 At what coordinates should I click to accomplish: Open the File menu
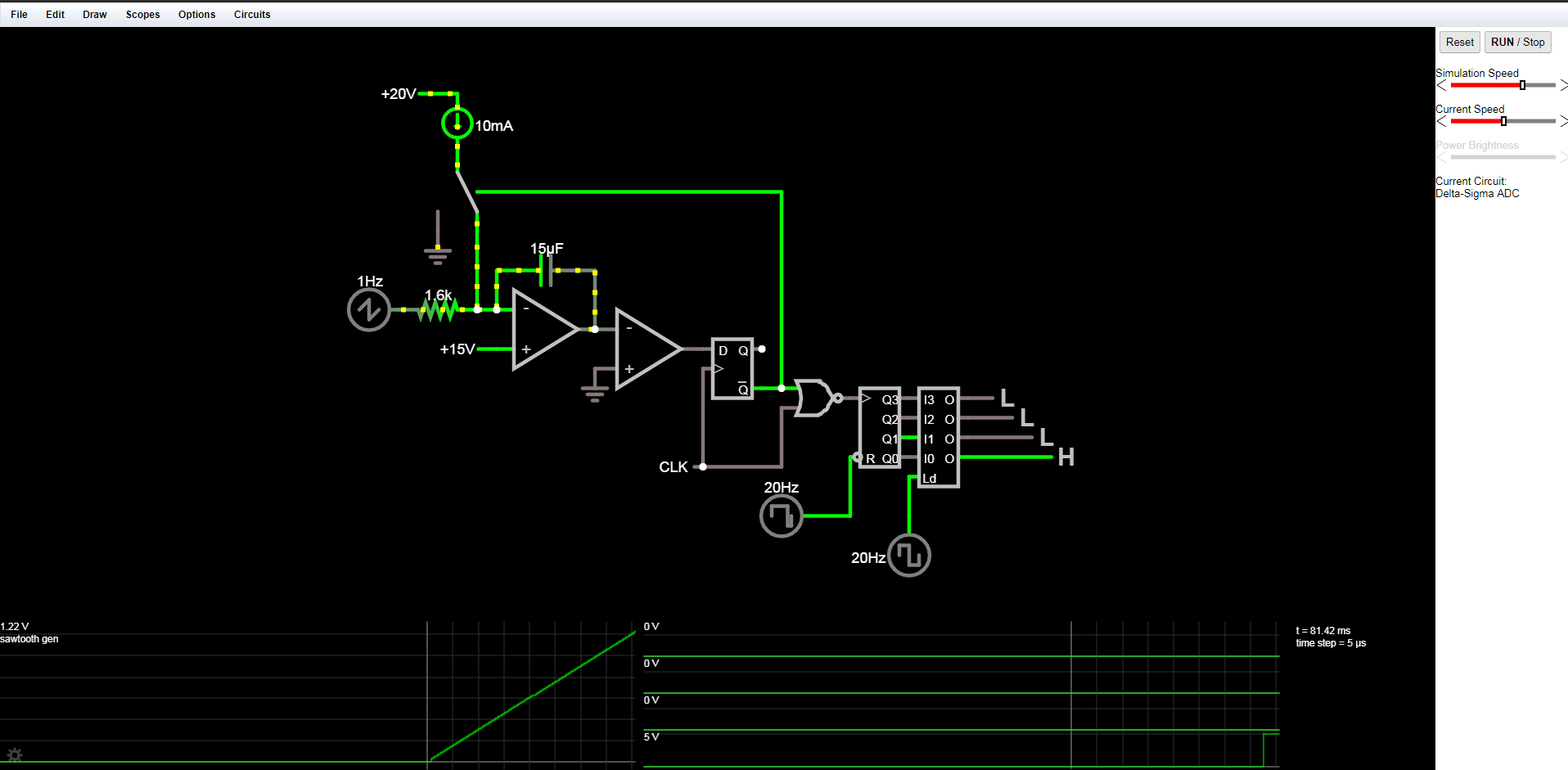point(19,15)
